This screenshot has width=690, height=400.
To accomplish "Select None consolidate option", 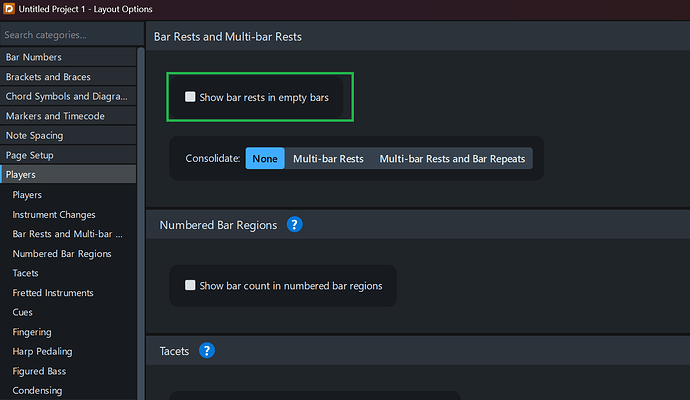I will [265, 158].
